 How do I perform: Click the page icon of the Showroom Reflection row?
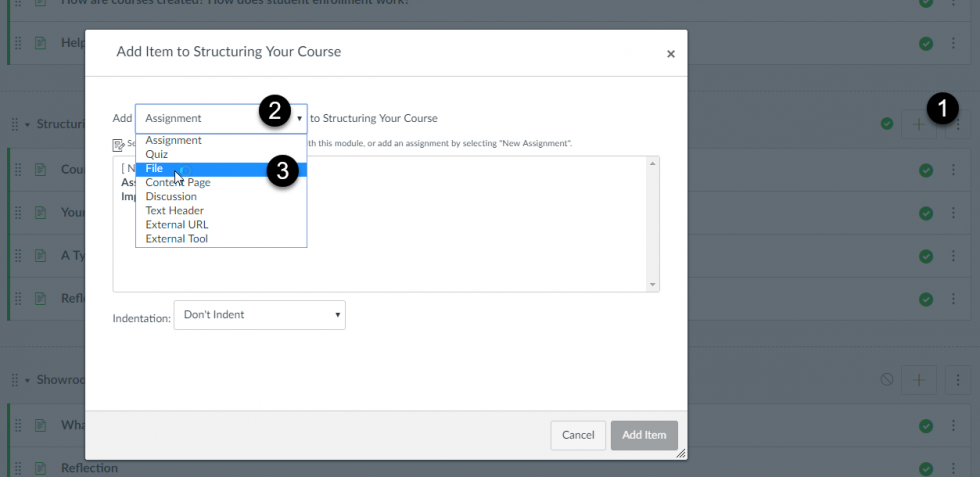pos(41,468)
